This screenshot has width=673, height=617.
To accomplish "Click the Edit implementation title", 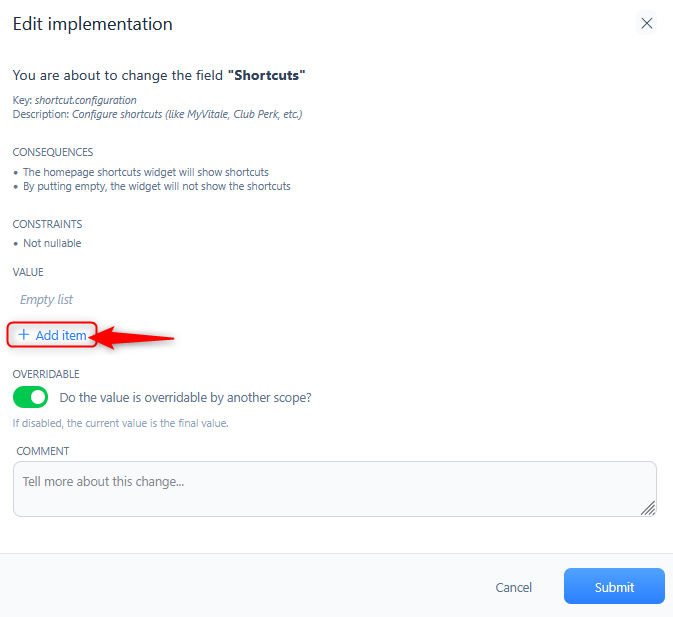I will coord(93,24).
